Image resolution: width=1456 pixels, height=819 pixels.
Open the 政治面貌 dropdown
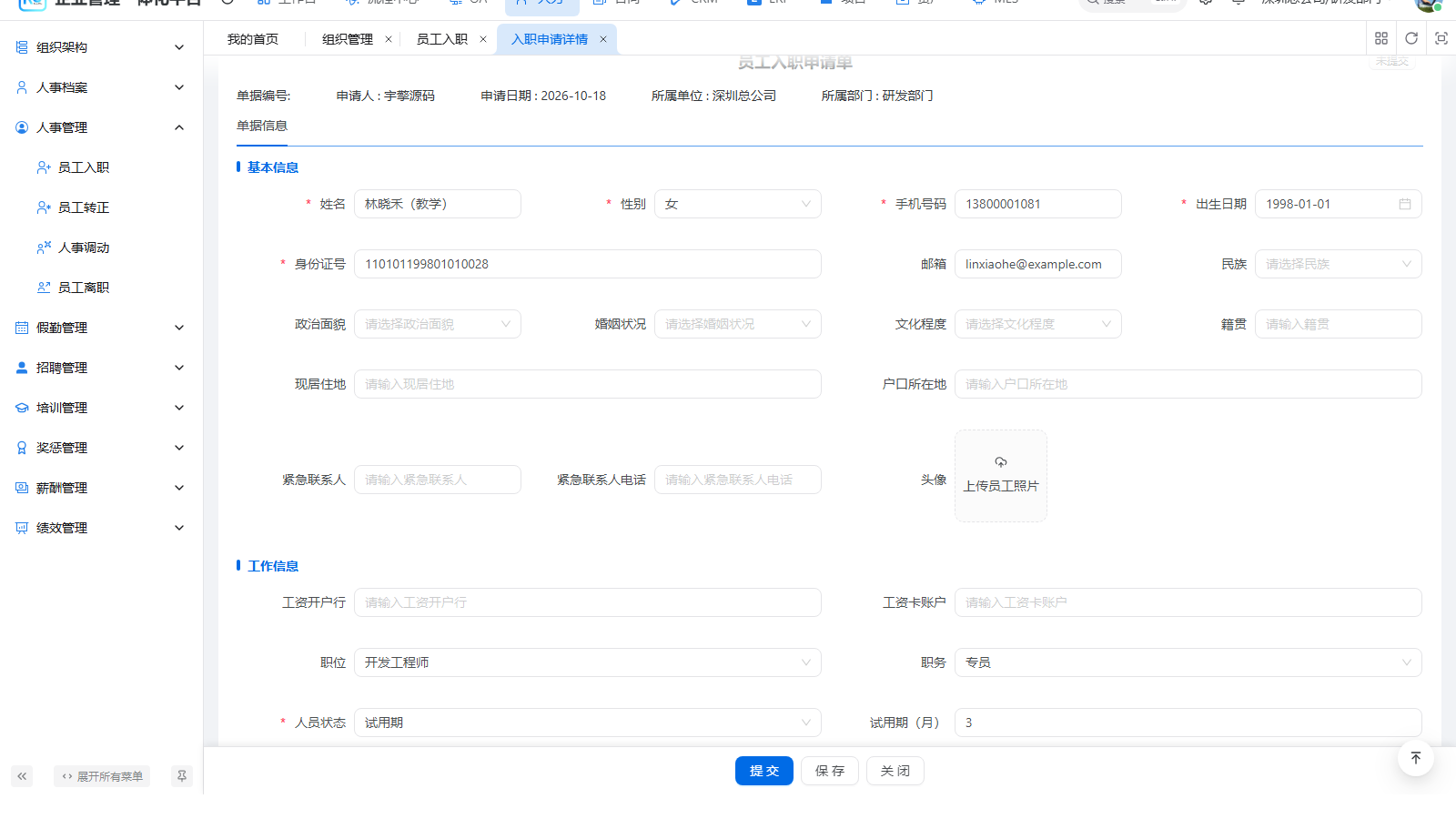pyautogui.click(x=437, y=324)
